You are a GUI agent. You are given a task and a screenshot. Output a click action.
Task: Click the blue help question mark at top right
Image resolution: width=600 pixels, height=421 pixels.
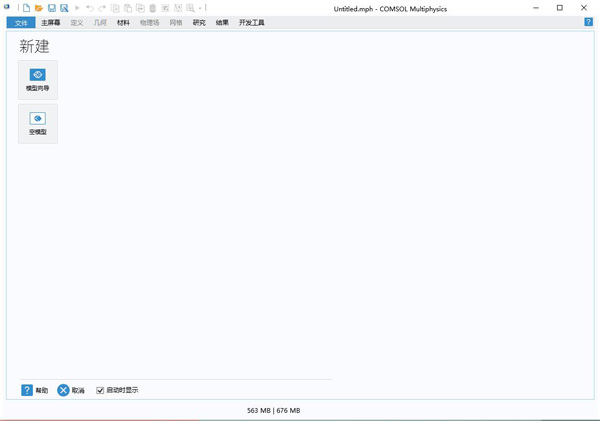coord(588,22)
